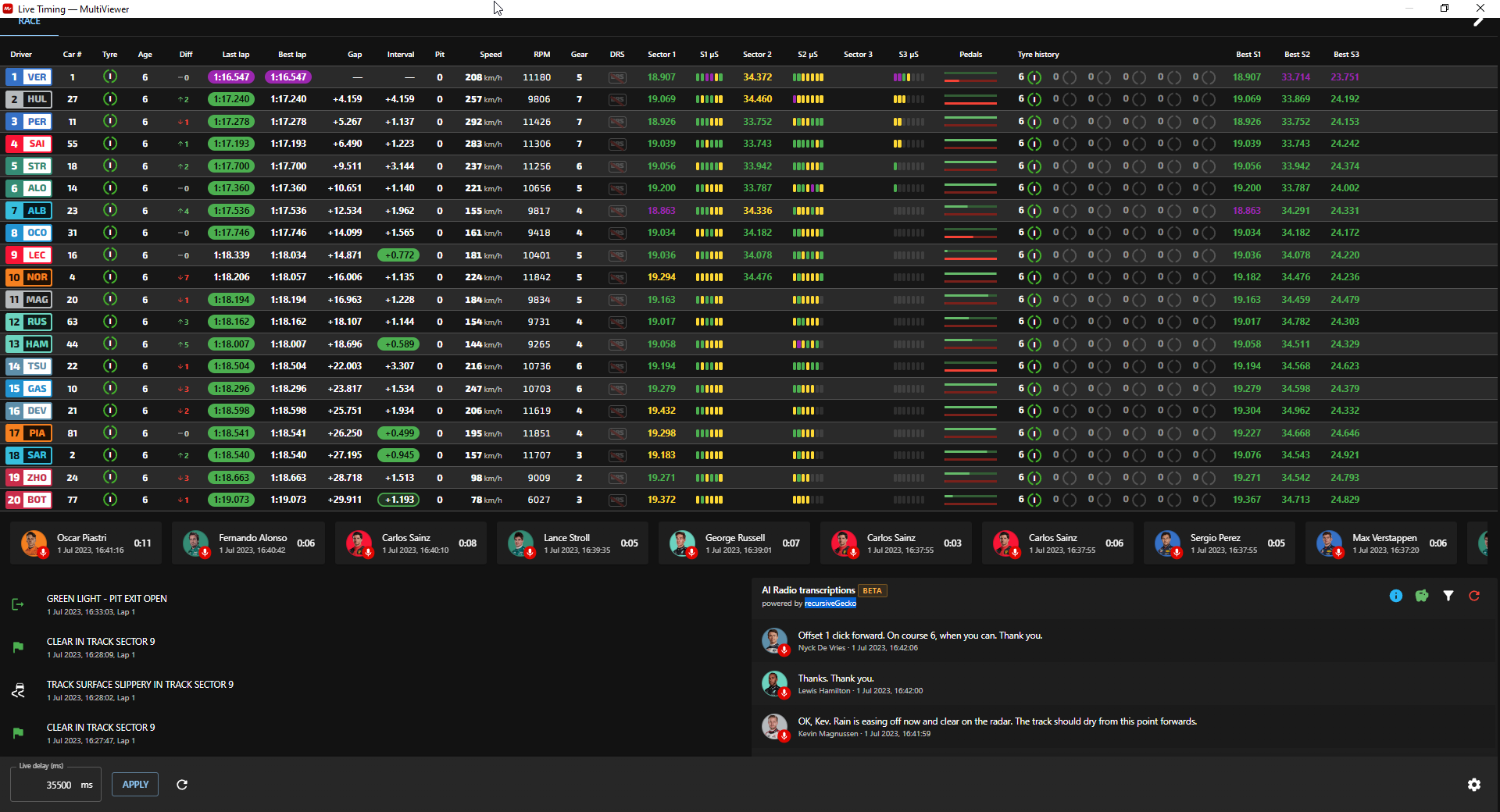Open the radio transcriptions filter funnel
1500x812 pixels.
pos(1448,596)
